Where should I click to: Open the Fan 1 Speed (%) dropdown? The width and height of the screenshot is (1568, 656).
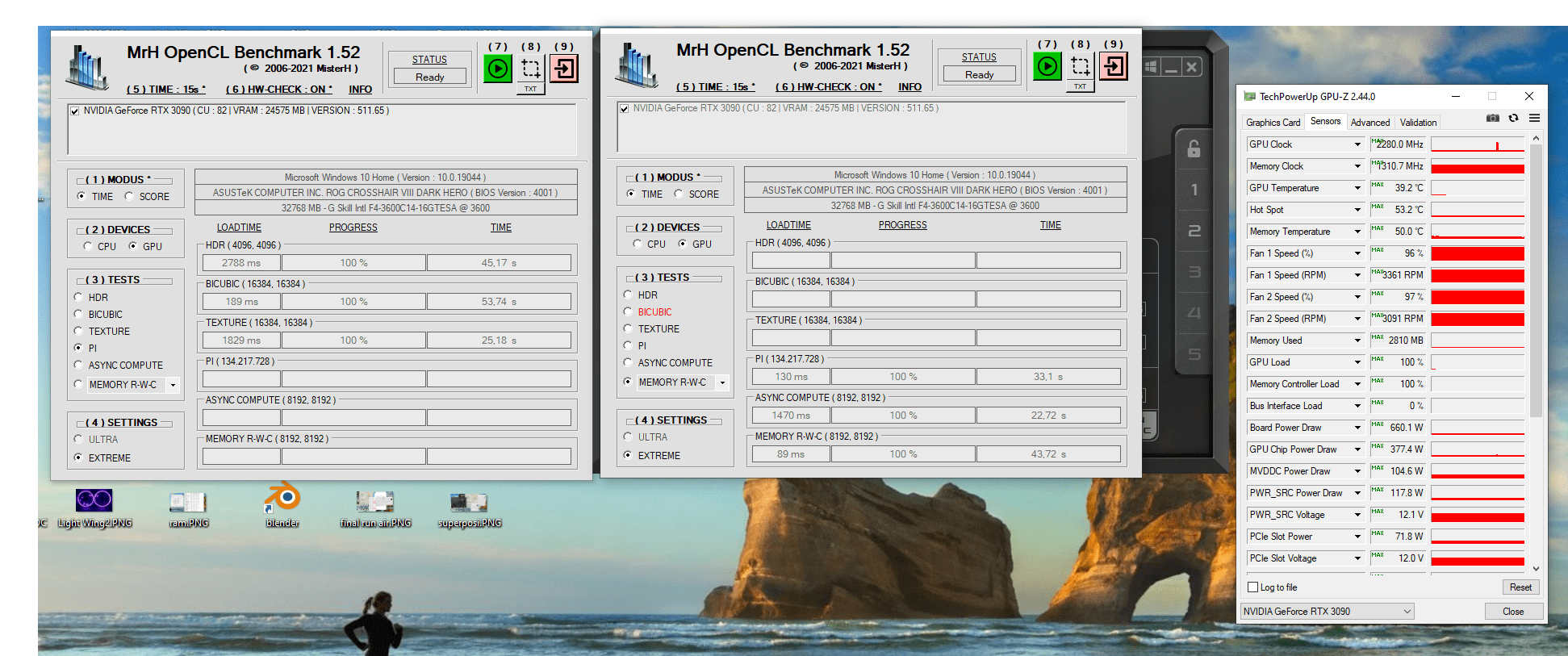pos(1357,253)
